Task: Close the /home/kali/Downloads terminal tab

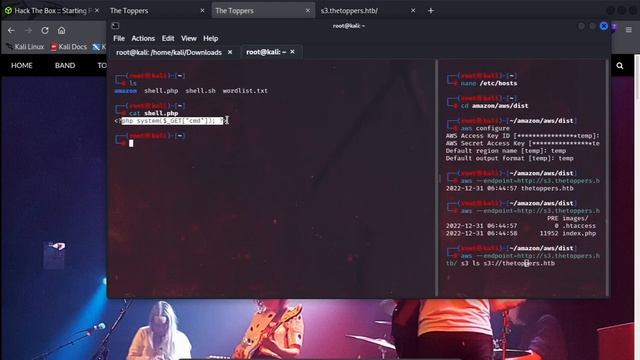Action: click(230, 52)
